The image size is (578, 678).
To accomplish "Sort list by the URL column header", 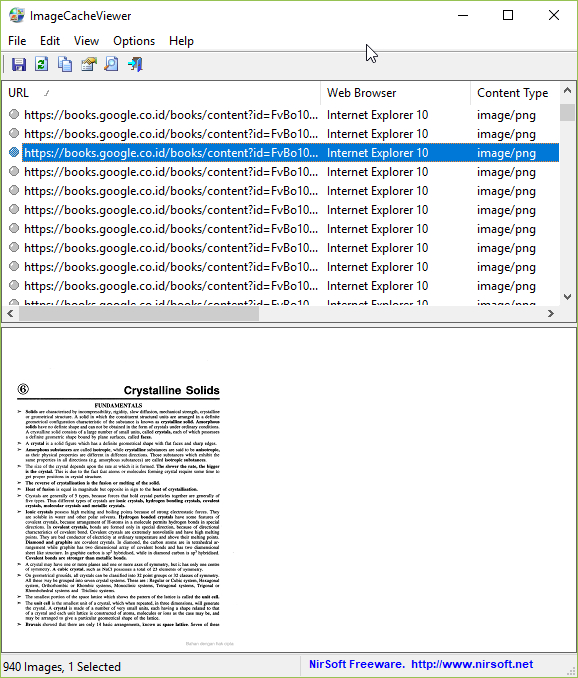I will tap(161, 93).
